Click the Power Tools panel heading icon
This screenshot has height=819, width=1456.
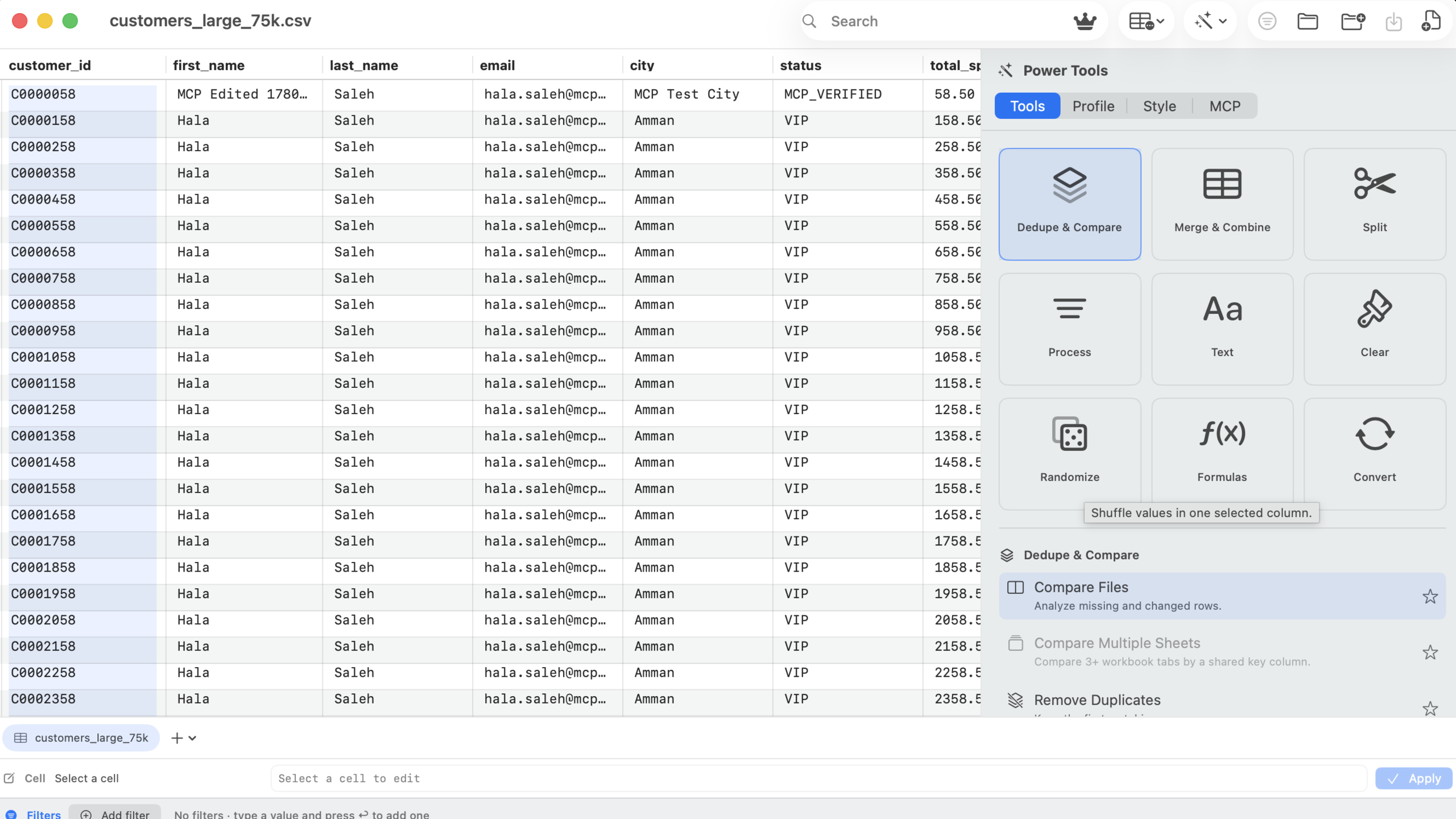point(1005,71)
